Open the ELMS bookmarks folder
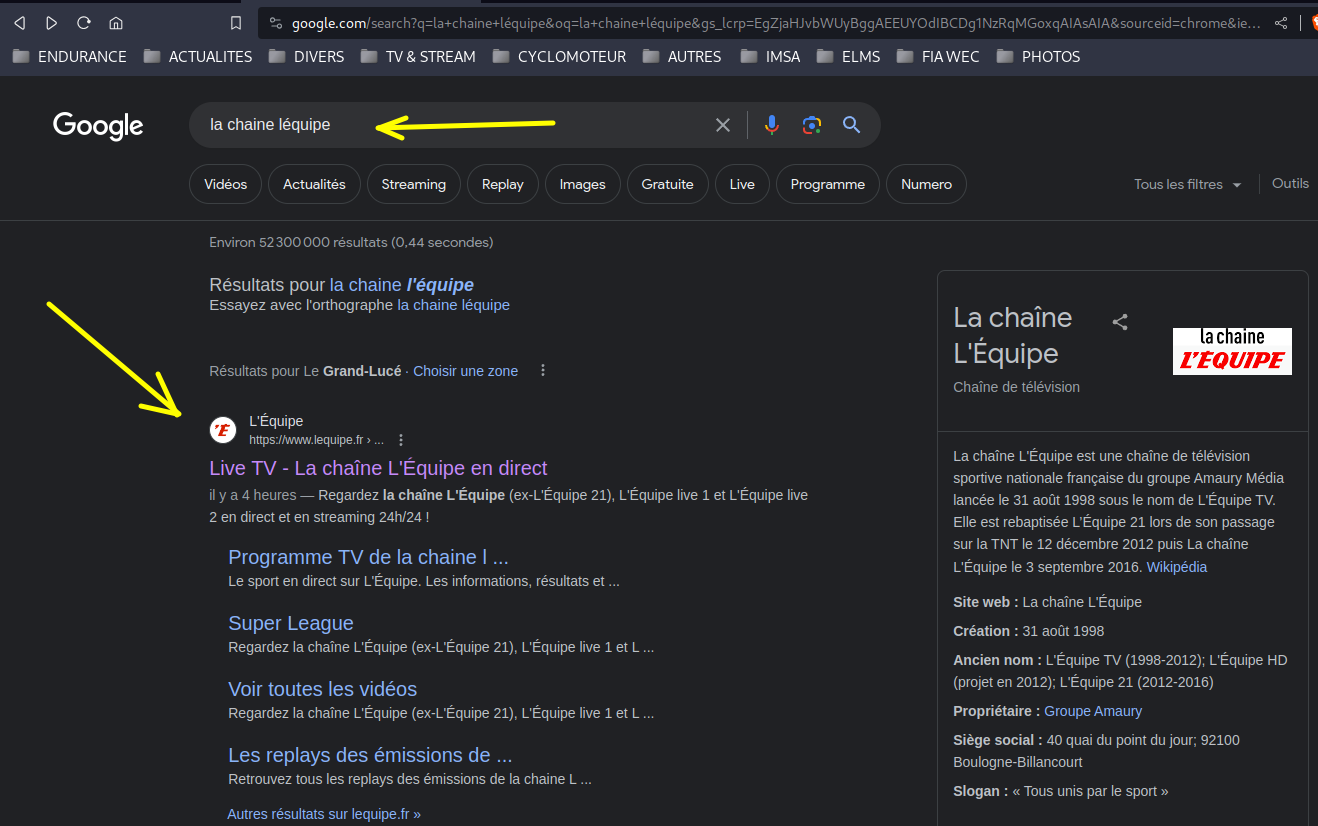1318x826 pixels. click(x=848, y=57)
